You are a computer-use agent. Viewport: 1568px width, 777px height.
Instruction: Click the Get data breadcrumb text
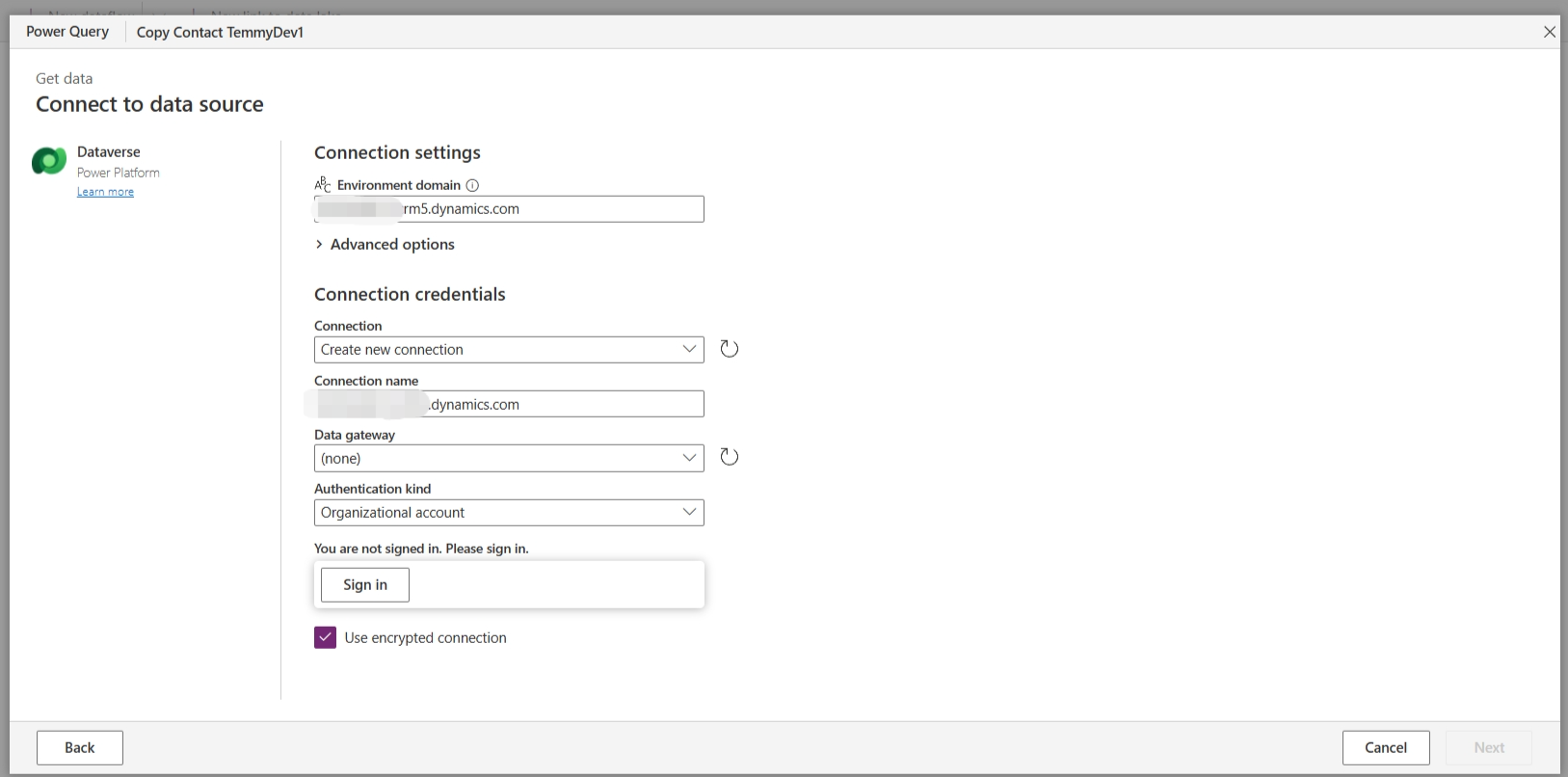(65, 78)
